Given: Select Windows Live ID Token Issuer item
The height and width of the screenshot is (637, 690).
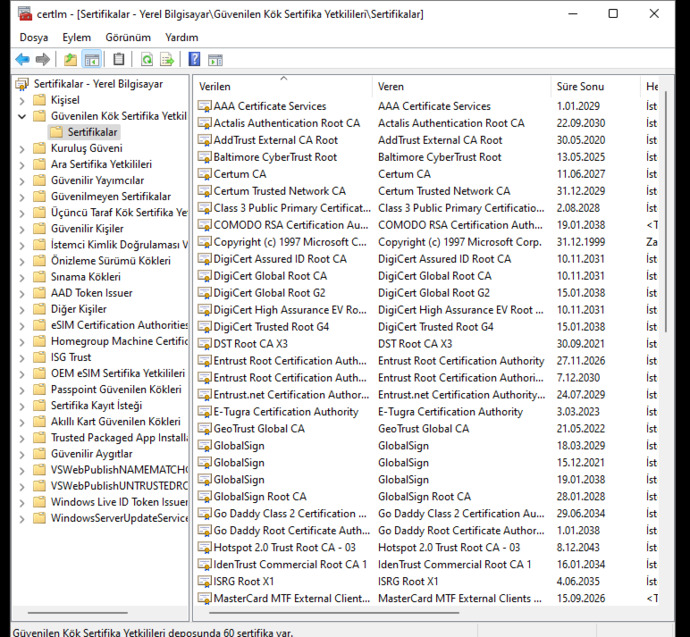Looking at the screenshot, I should tap(119, 502).
